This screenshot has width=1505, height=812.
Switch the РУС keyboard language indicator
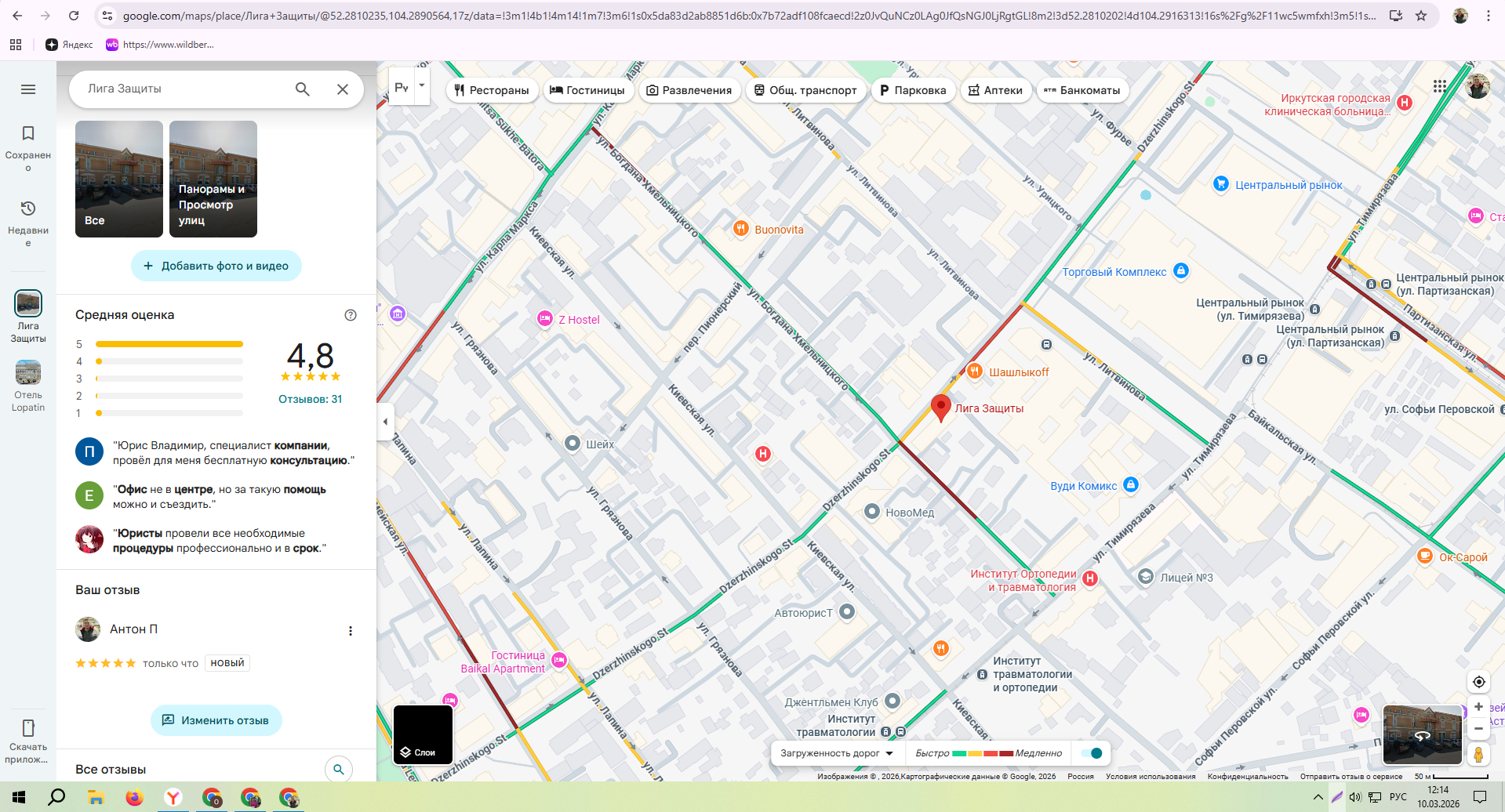tap(1398, 797)
